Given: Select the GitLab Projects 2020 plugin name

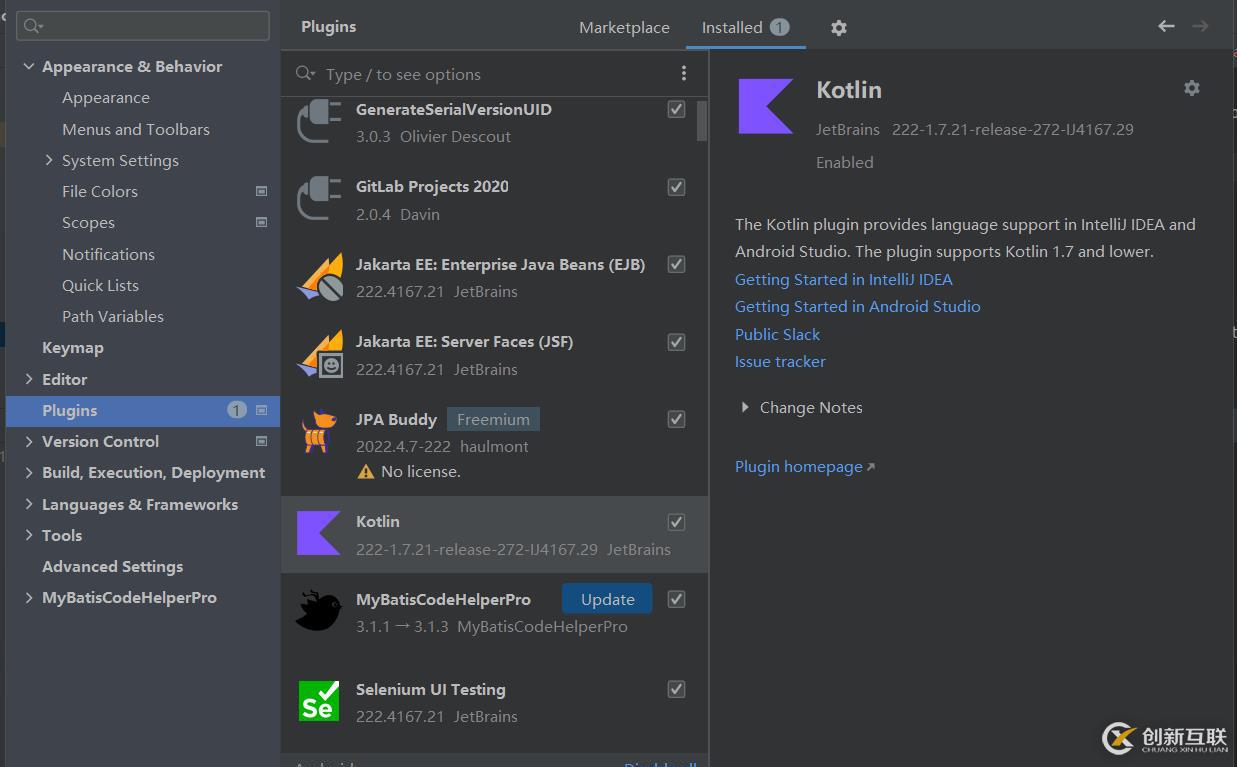Looking at the screenshot, I should [432, 186].
